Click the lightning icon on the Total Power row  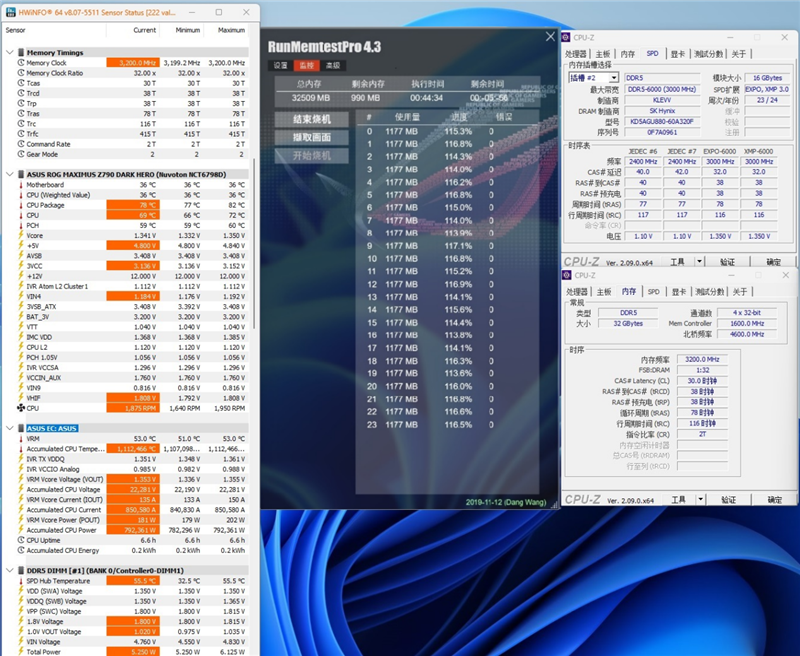[21, 652]
